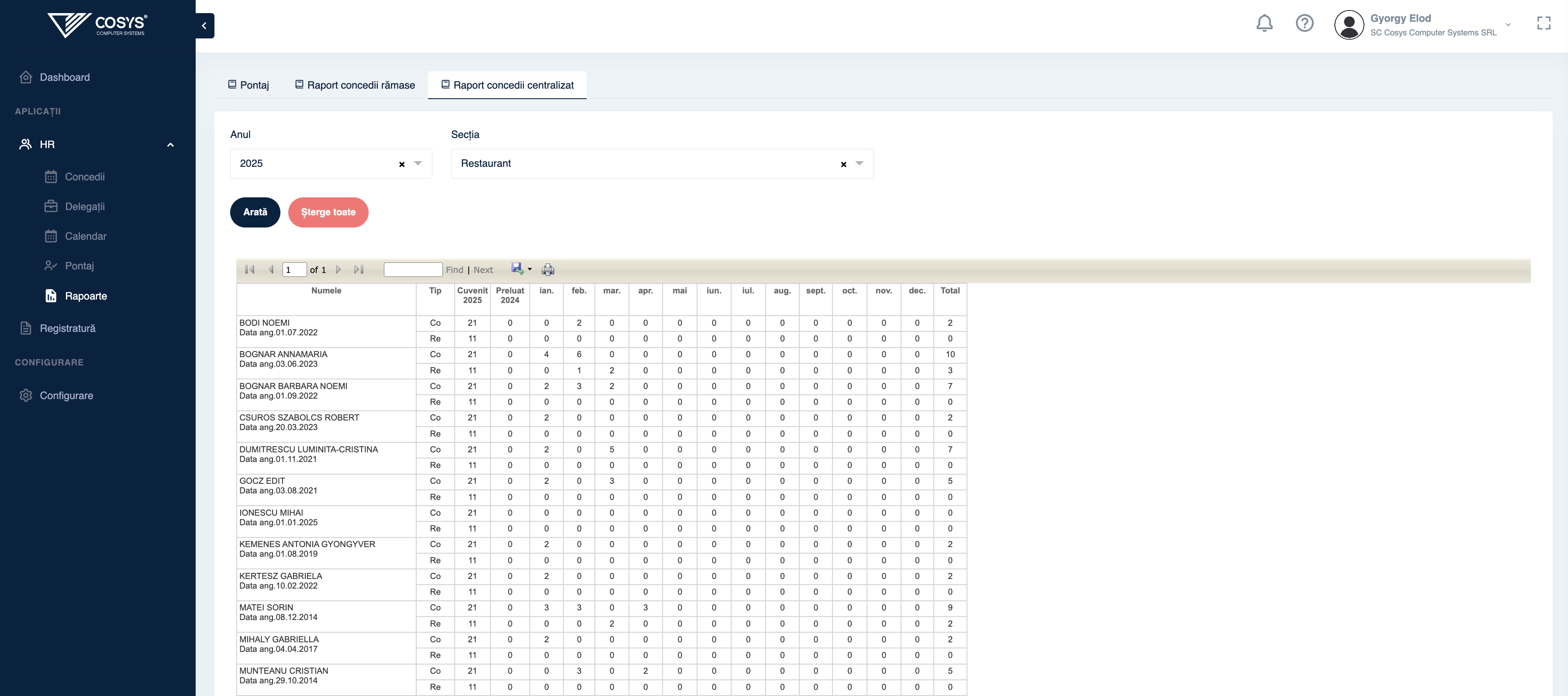Click the notifications bell icon

click(x=1264, y=24)
